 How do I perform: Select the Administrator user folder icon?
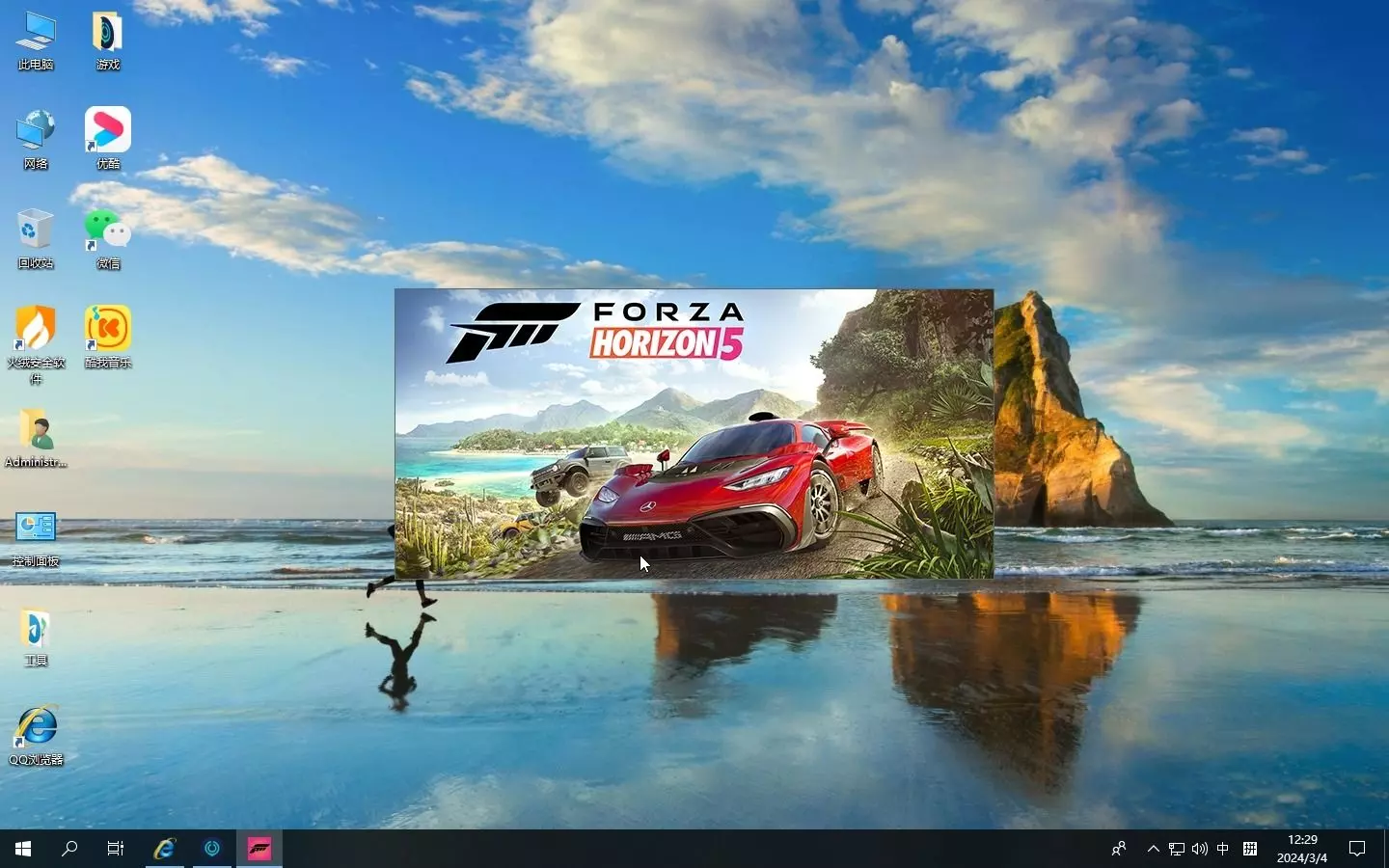[x=36, y=439]
